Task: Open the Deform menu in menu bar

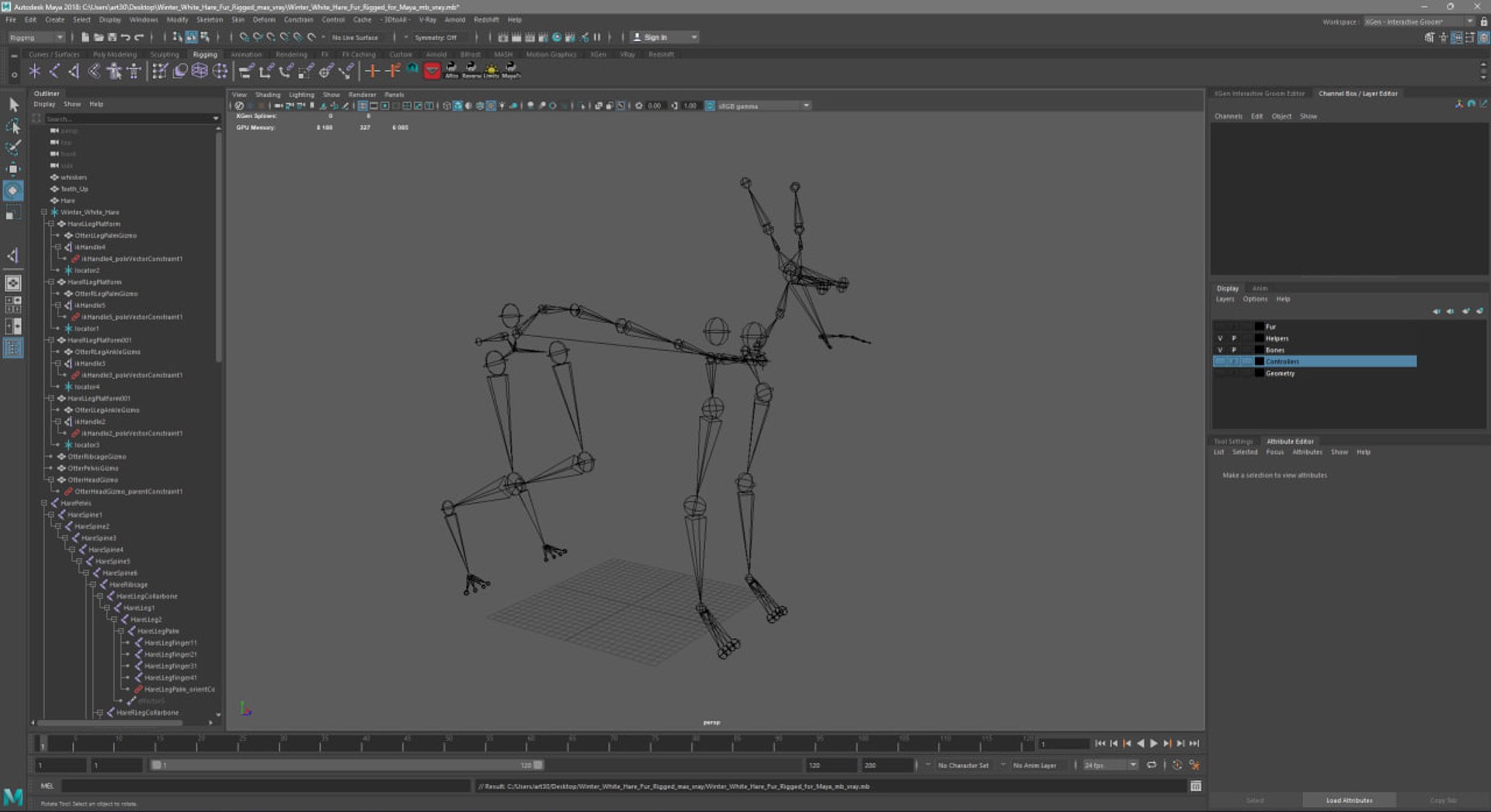Action: click(x=264, y=19)
